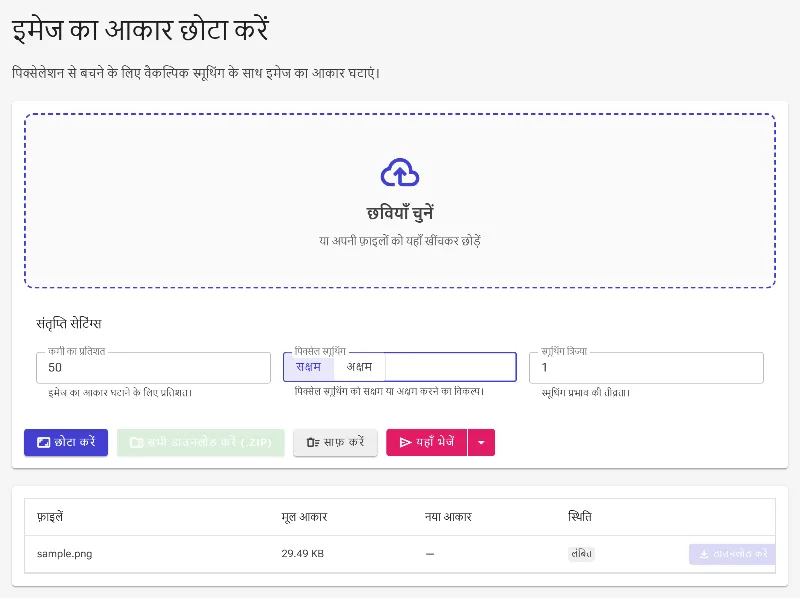Select 'सक्षम' pixel smoothing option

[x=309, y=367]
